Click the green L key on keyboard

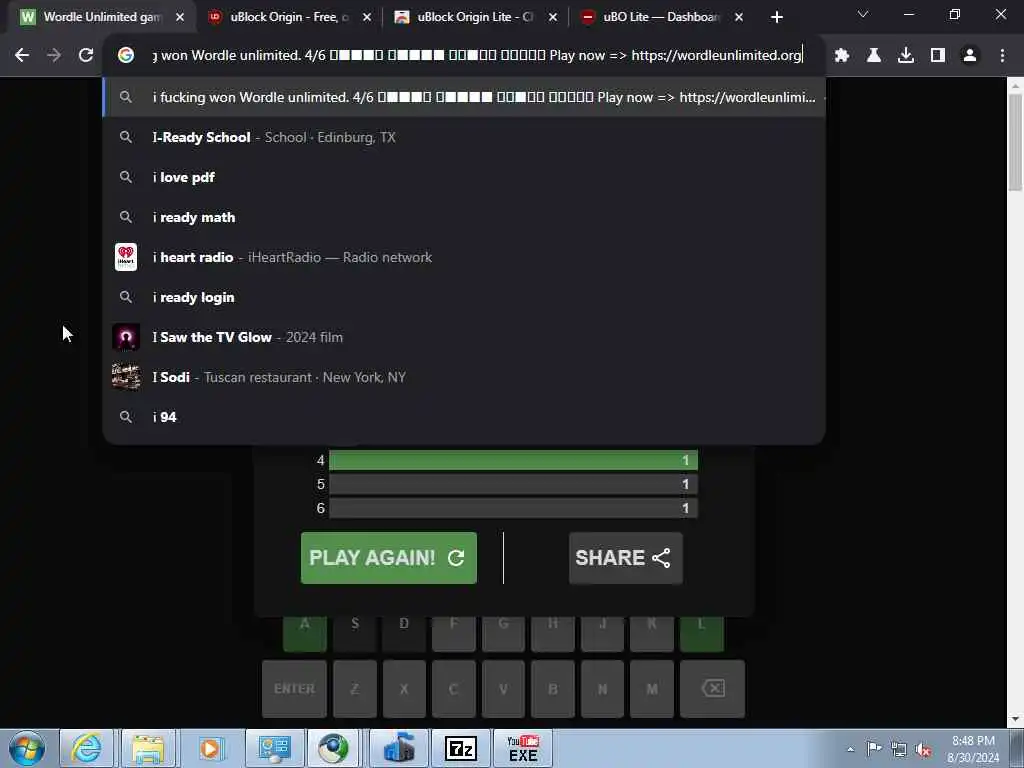point(701,632)
